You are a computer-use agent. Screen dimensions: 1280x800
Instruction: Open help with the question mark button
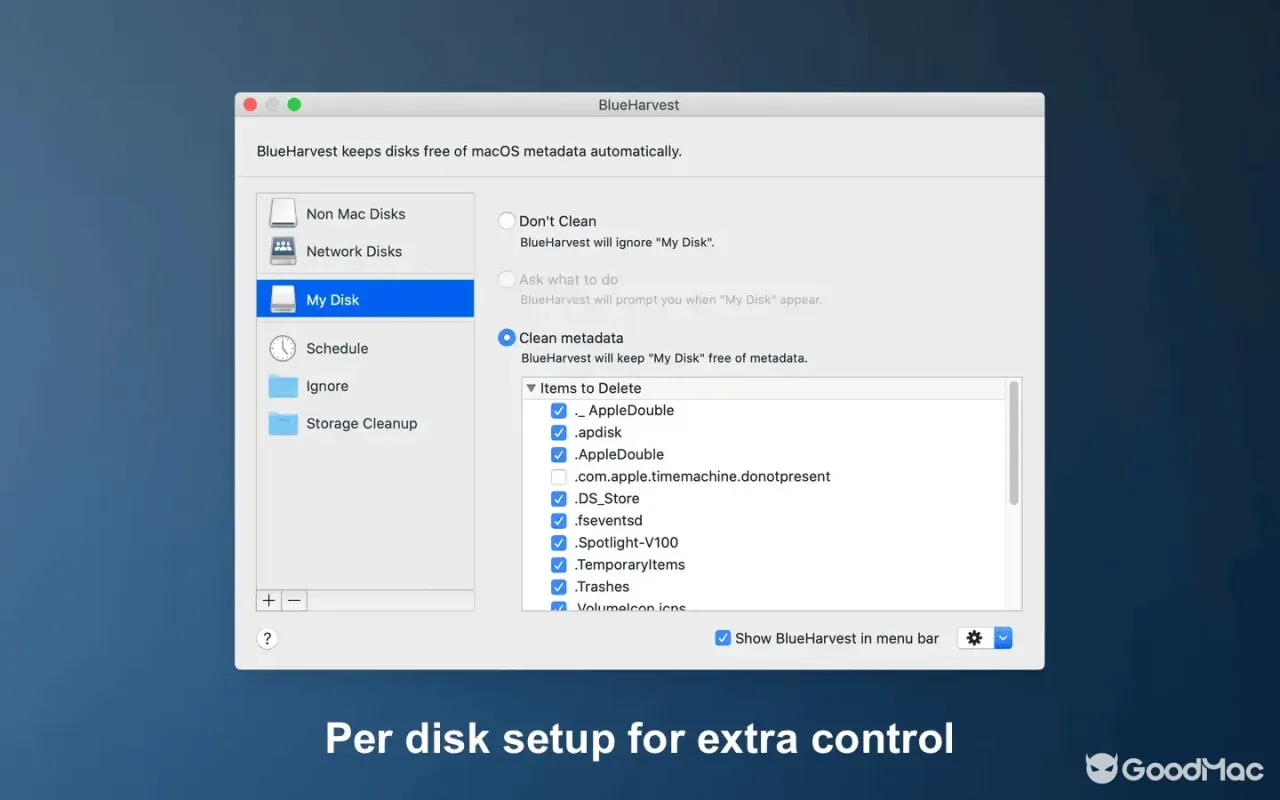click(x=267, y=639)
